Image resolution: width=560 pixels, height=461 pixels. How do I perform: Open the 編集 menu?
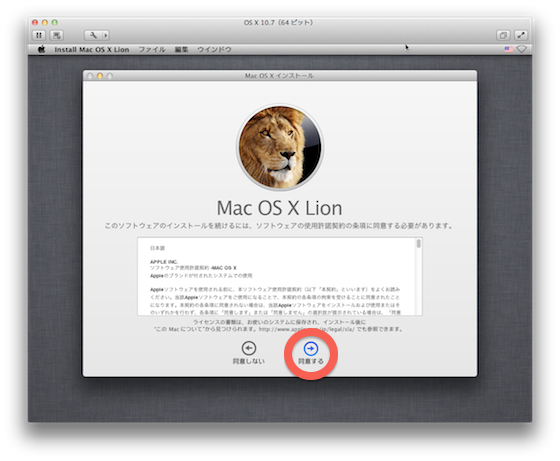click(181, 50)
